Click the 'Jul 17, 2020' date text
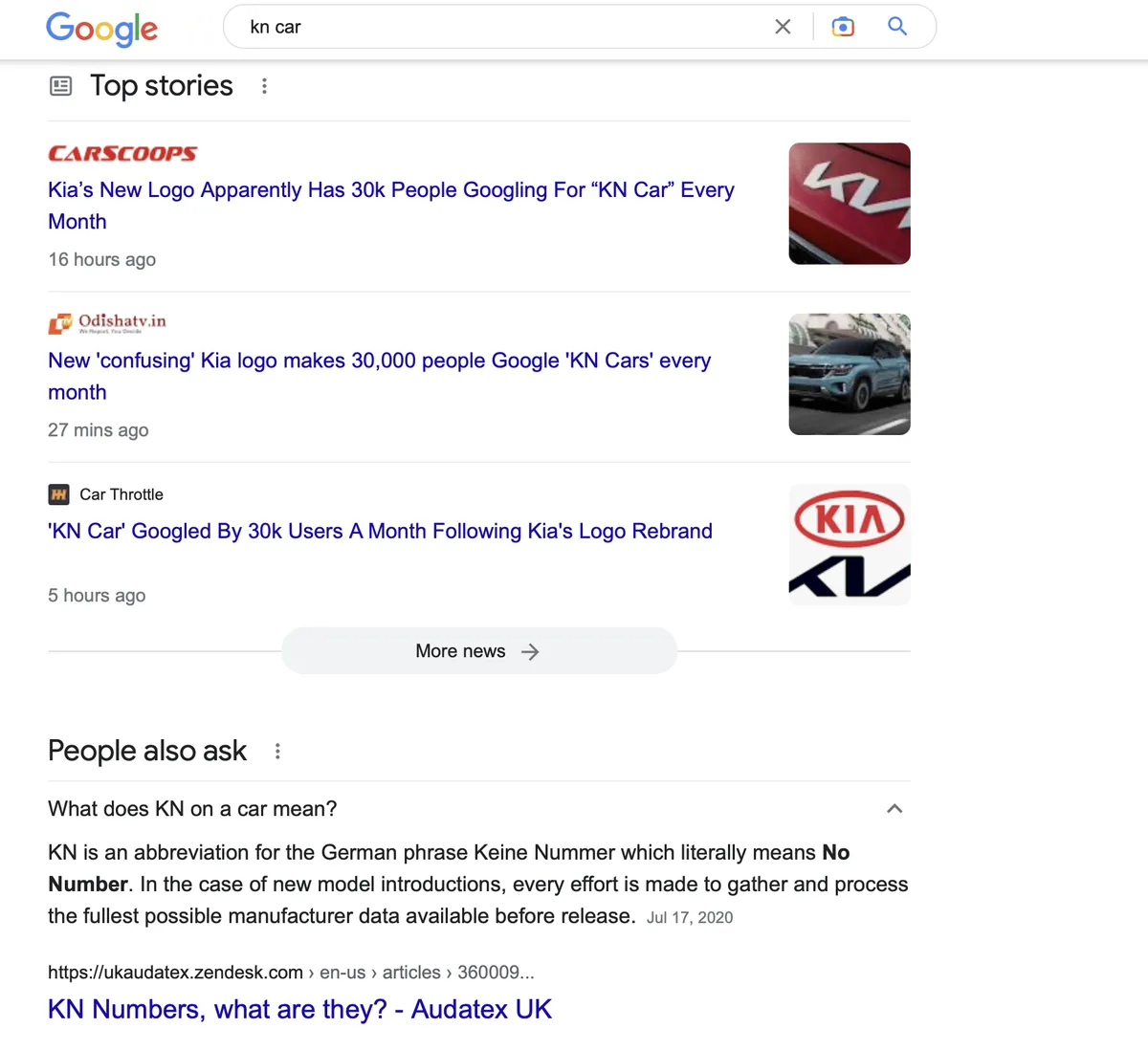 point(690,918)
